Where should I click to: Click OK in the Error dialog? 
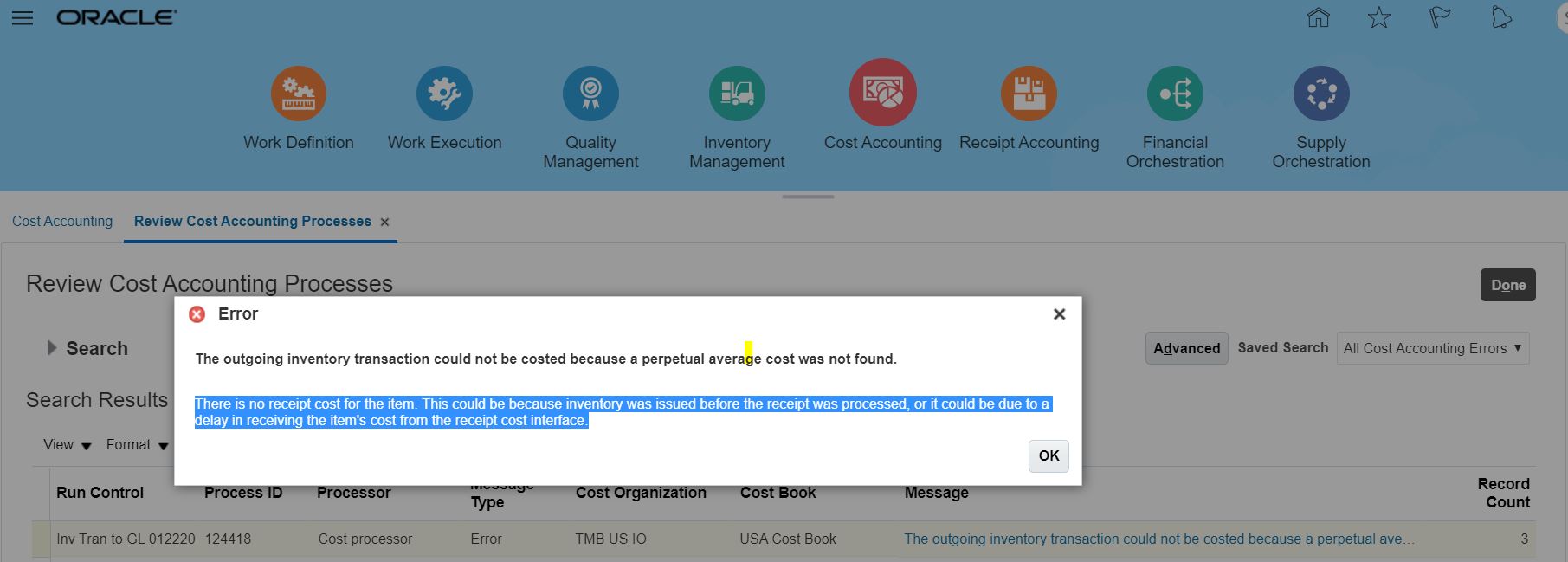pos(1049,456)
